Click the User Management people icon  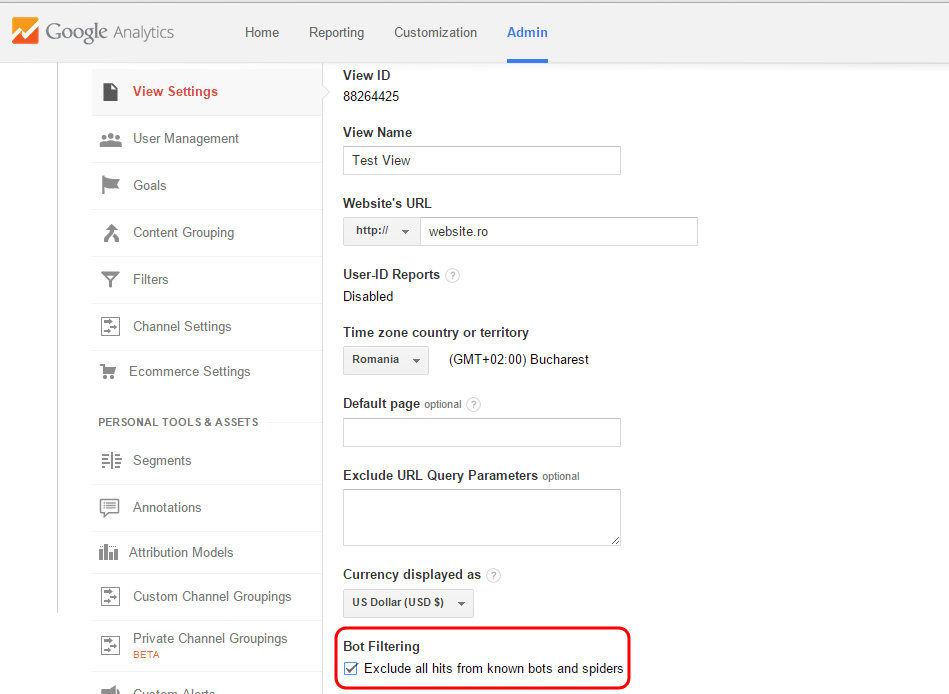point(111,140)
